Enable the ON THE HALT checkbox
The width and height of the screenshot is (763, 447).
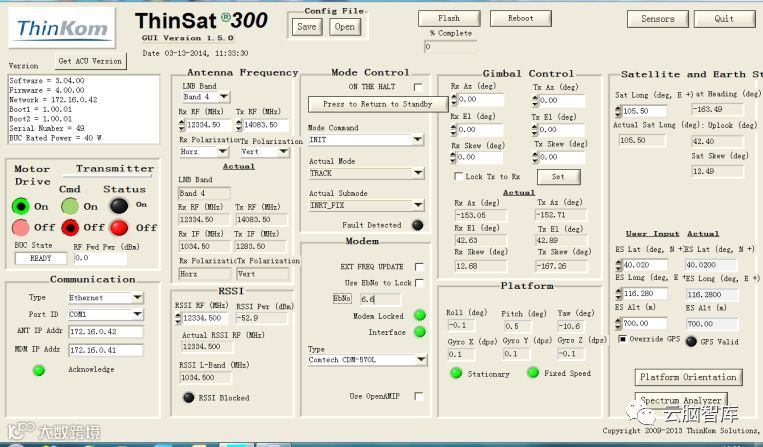point(418,87)
